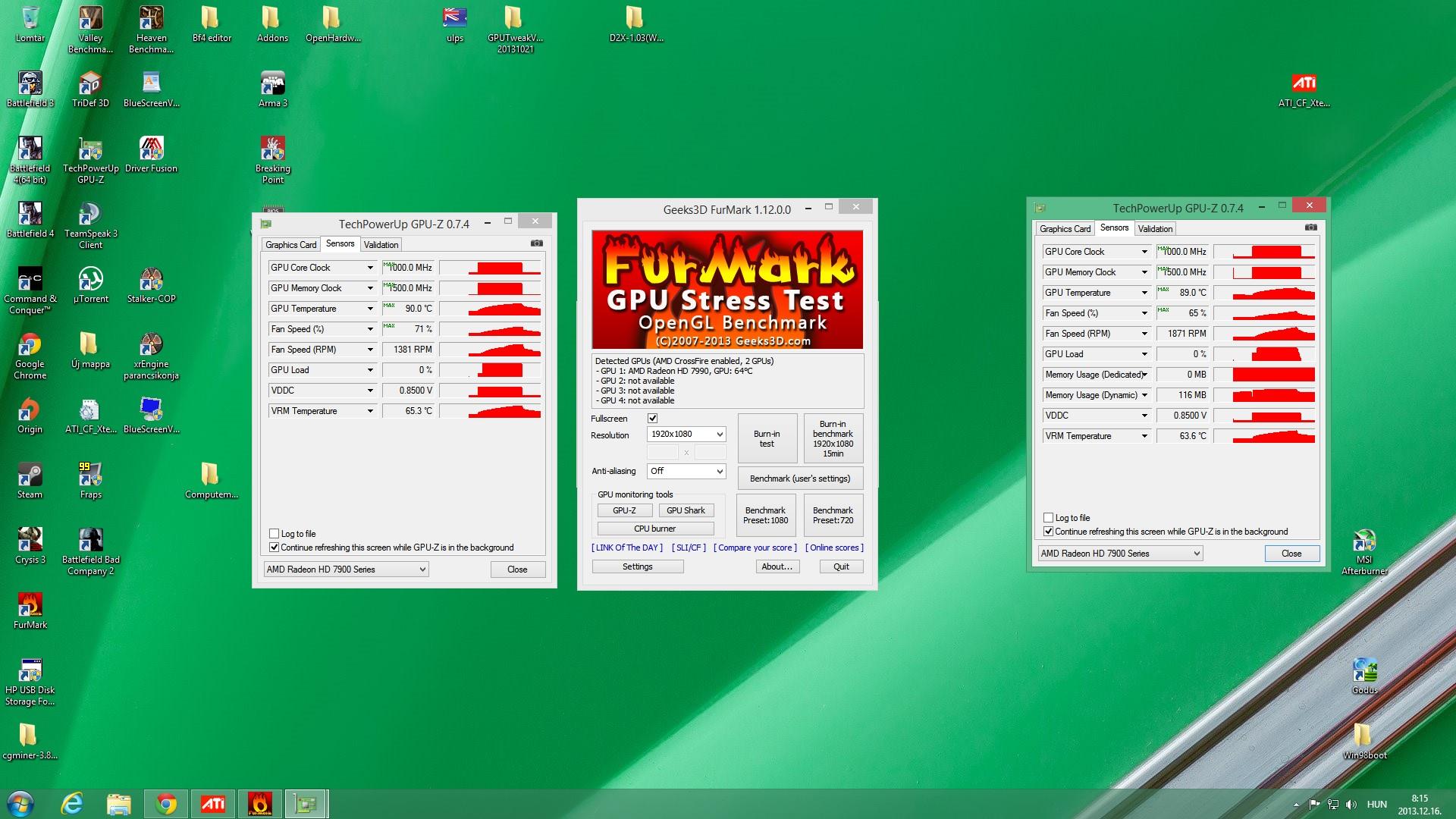This screenshot has height=819, width=1456.
Task: Open FurMark Settings
Action: coord(638,566)
